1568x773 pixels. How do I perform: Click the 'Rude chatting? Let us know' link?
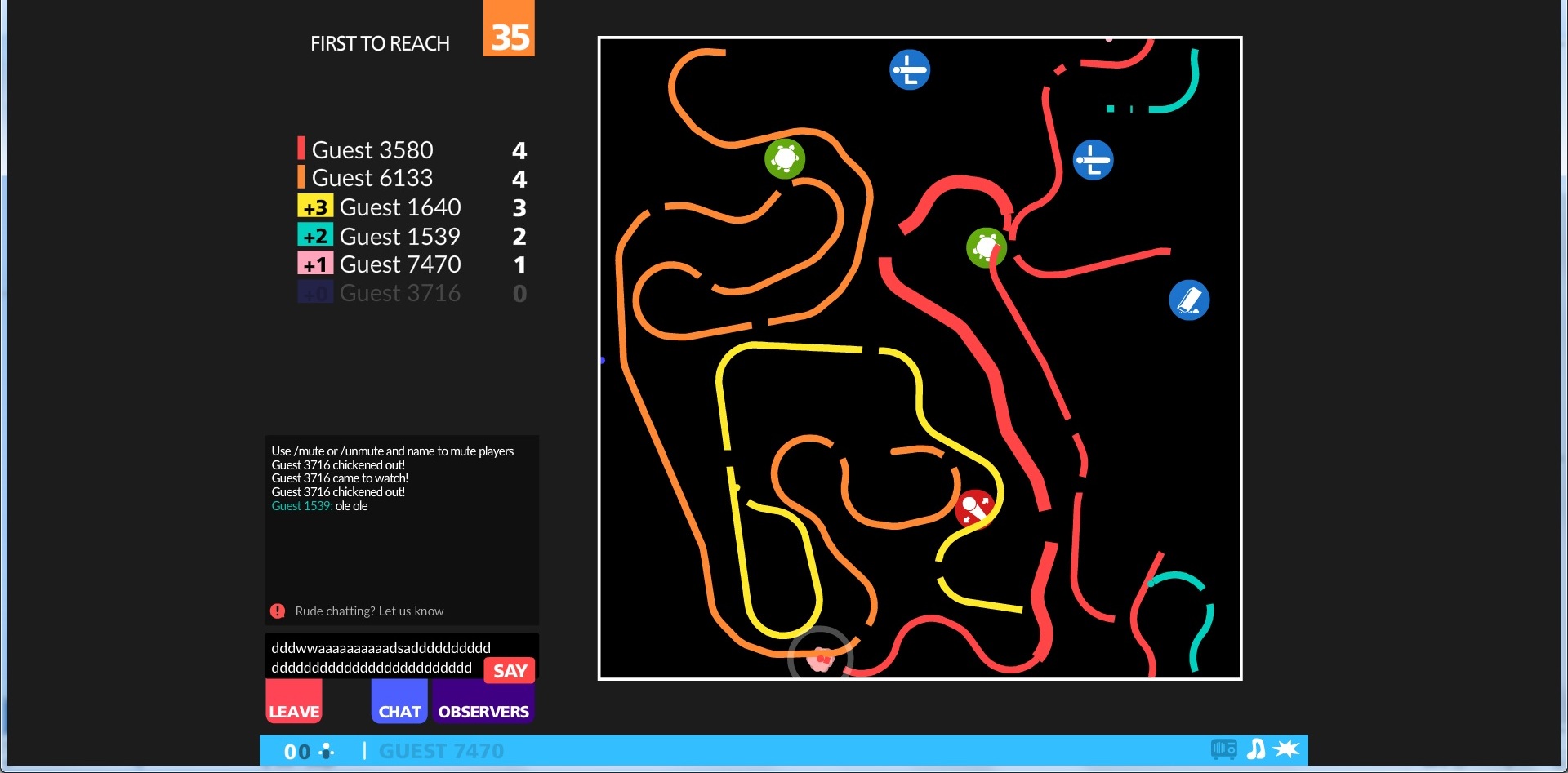(369, 611)
